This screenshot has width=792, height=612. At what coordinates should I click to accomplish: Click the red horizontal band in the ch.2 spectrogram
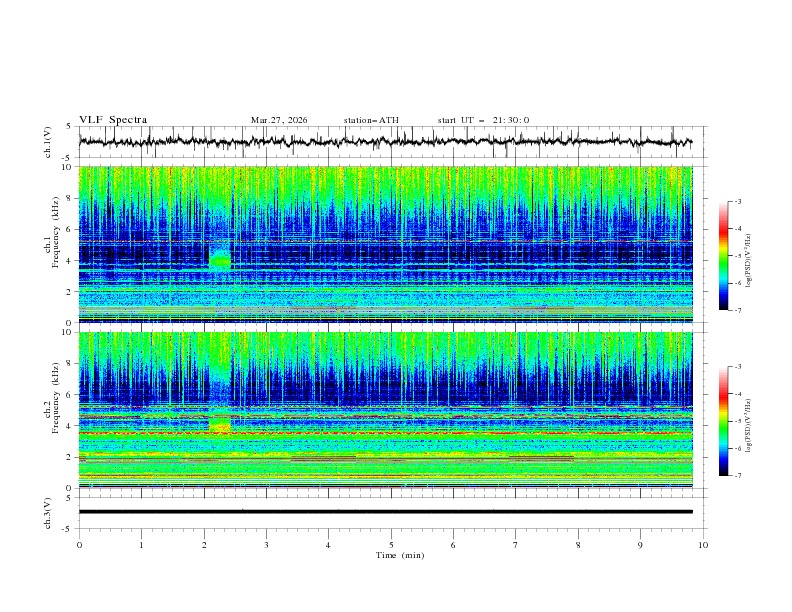click(385, 433)
